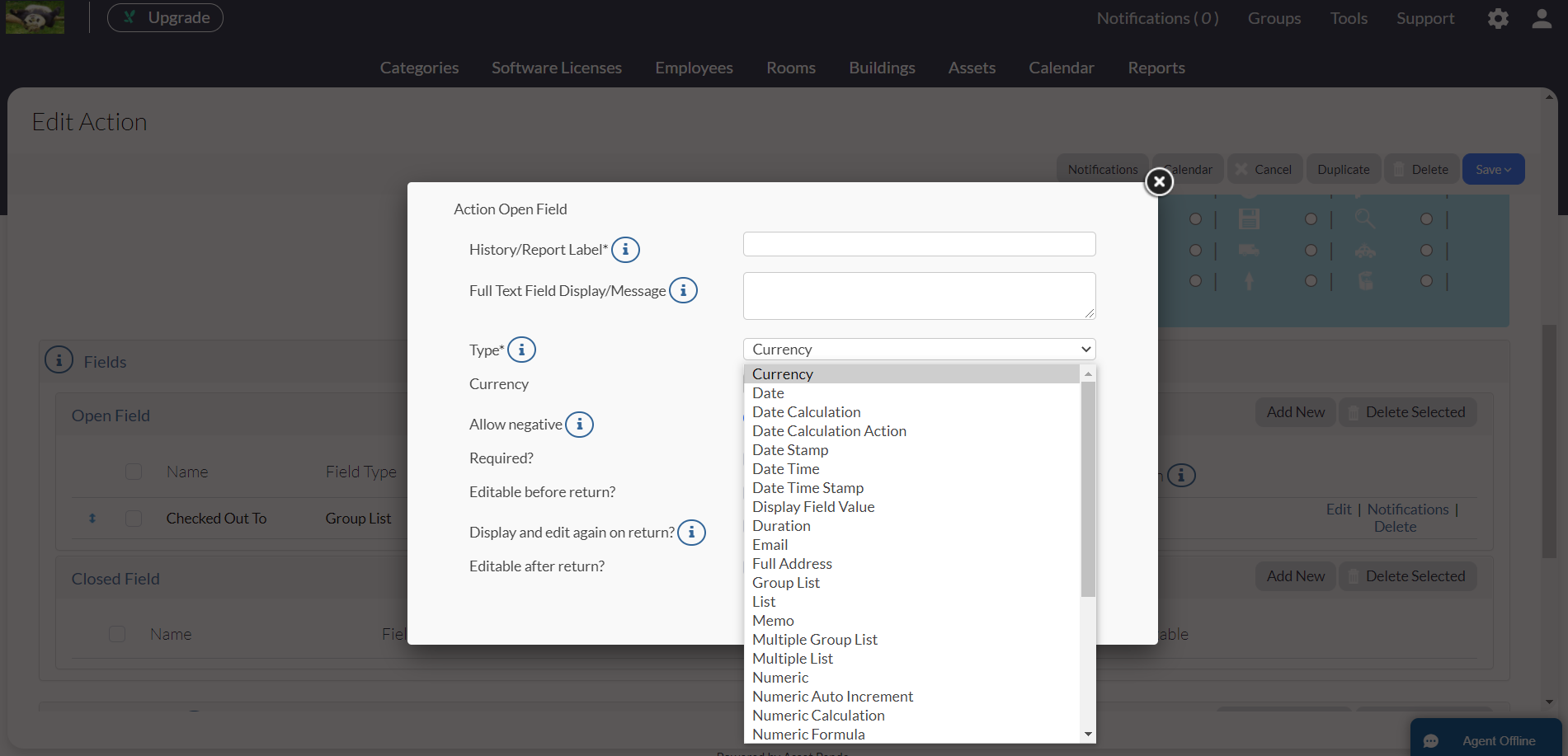The image size is (1568, 756).
Task: Tick the Open Field header select-all checkbox
Action: [x=134, y=472]
